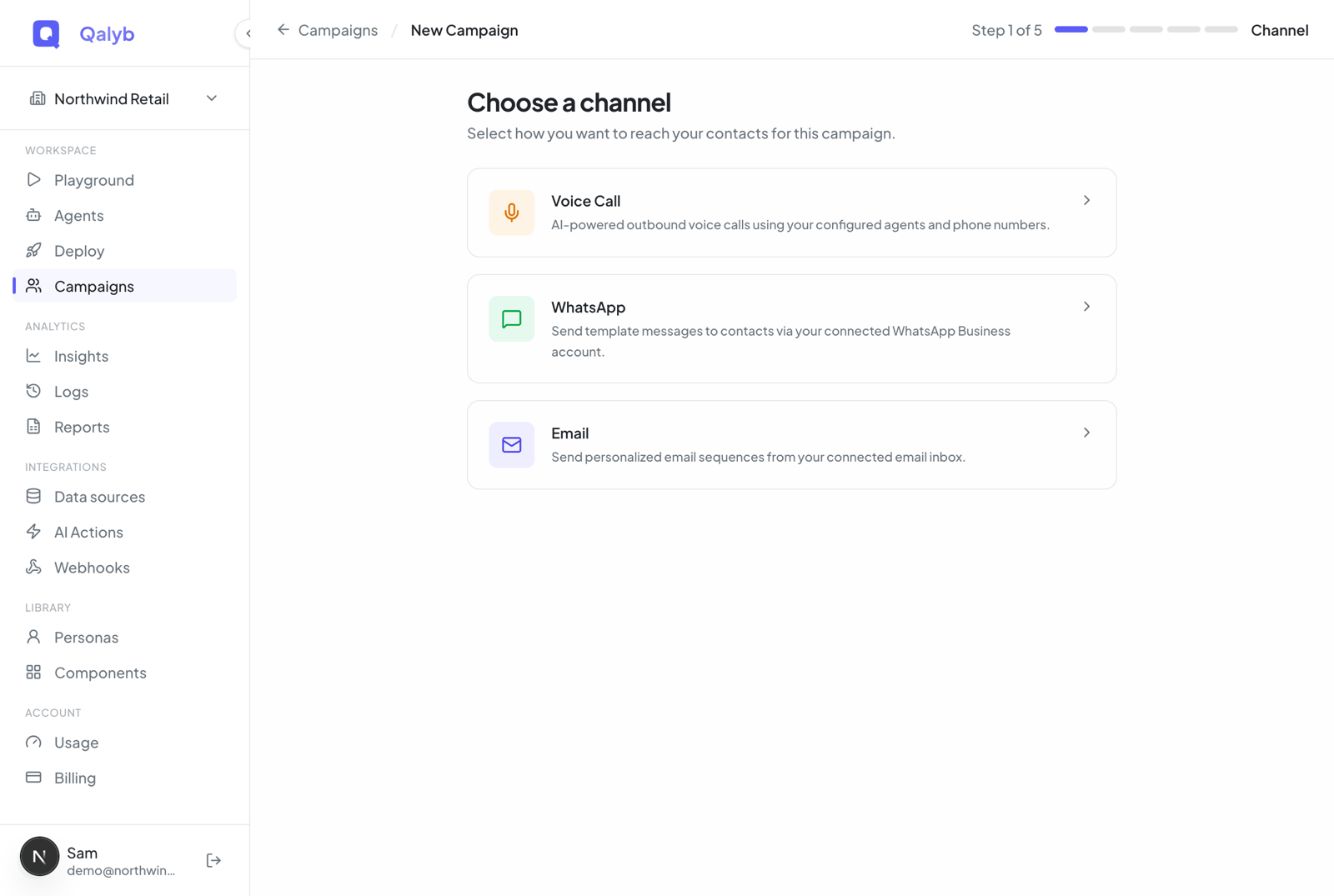Click the Webhooks icon

[x=33, y=568]
